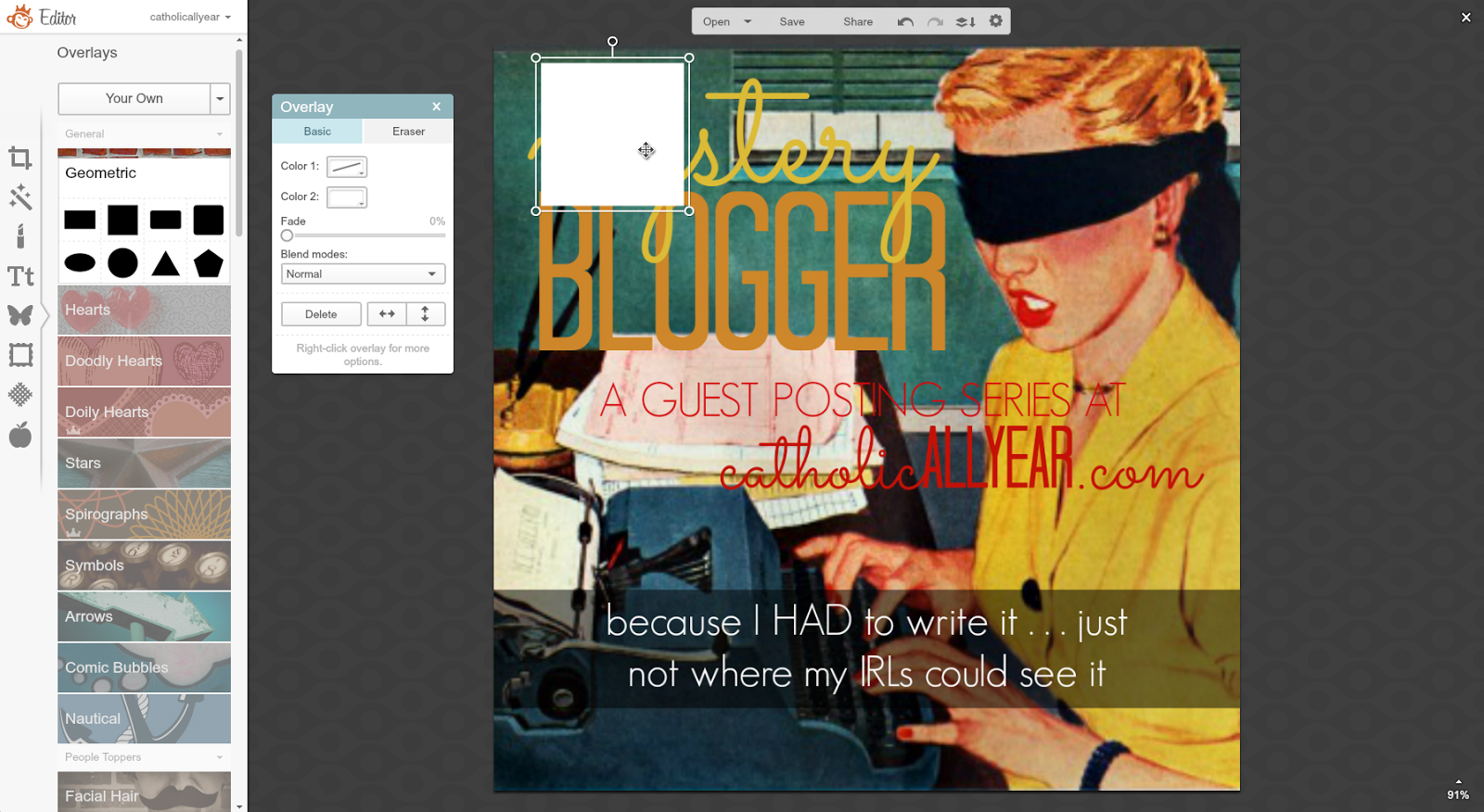Add the circle geometric shape
The width and height of the screenshot is (1484, 812).
[x=122, y=263]
